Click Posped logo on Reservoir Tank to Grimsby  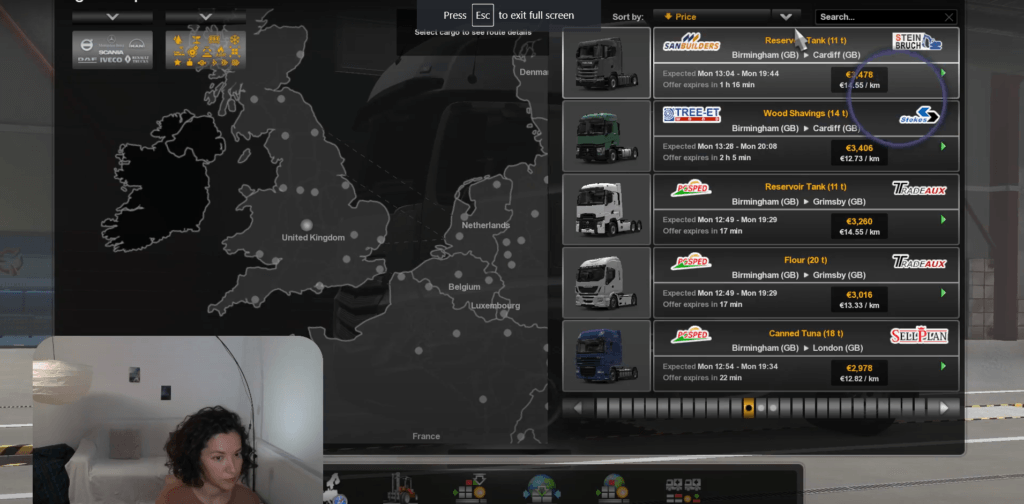[691, 189]
